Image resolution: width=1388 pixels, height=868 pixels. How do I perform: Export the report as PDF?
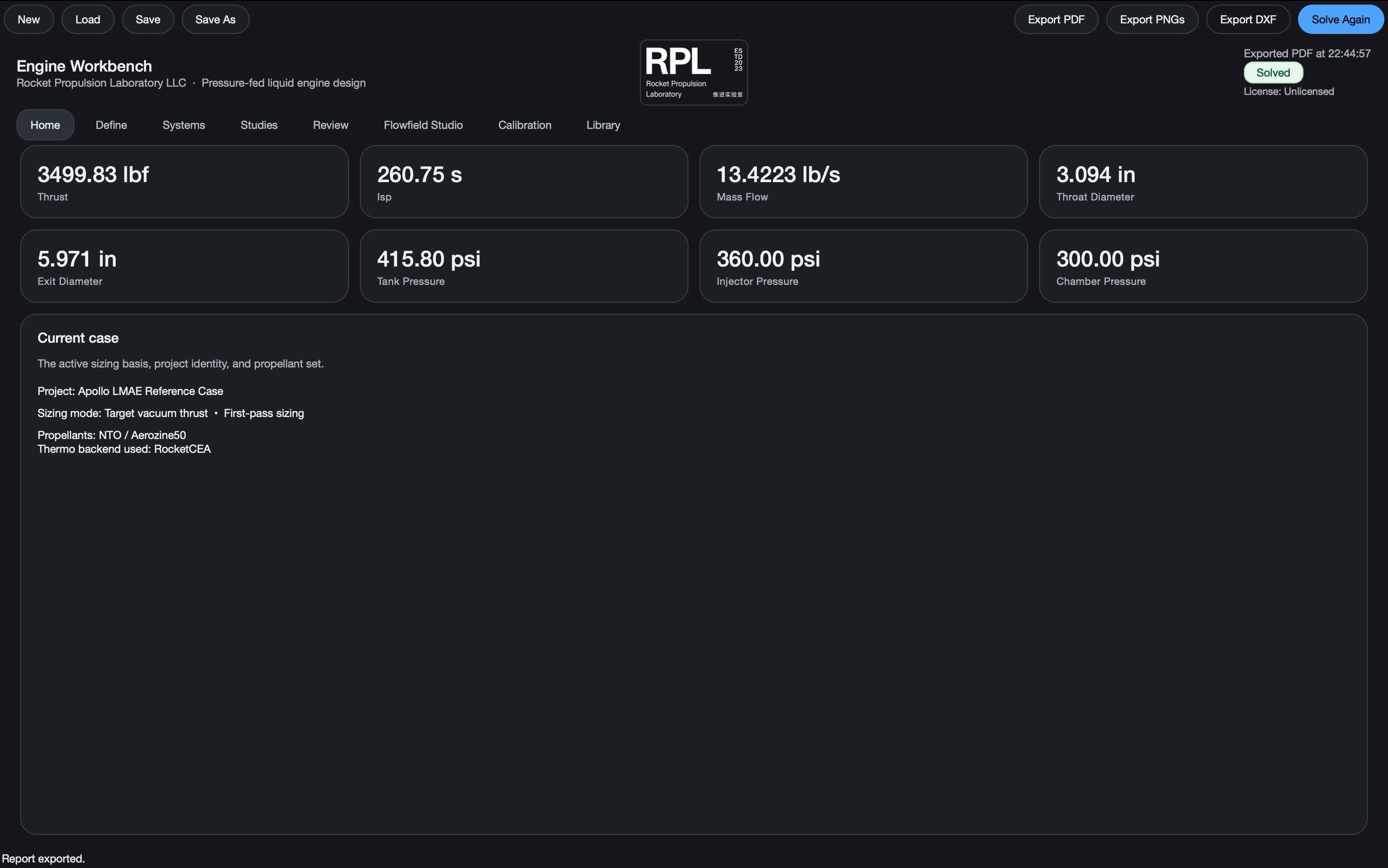(x=1056, y=20)
